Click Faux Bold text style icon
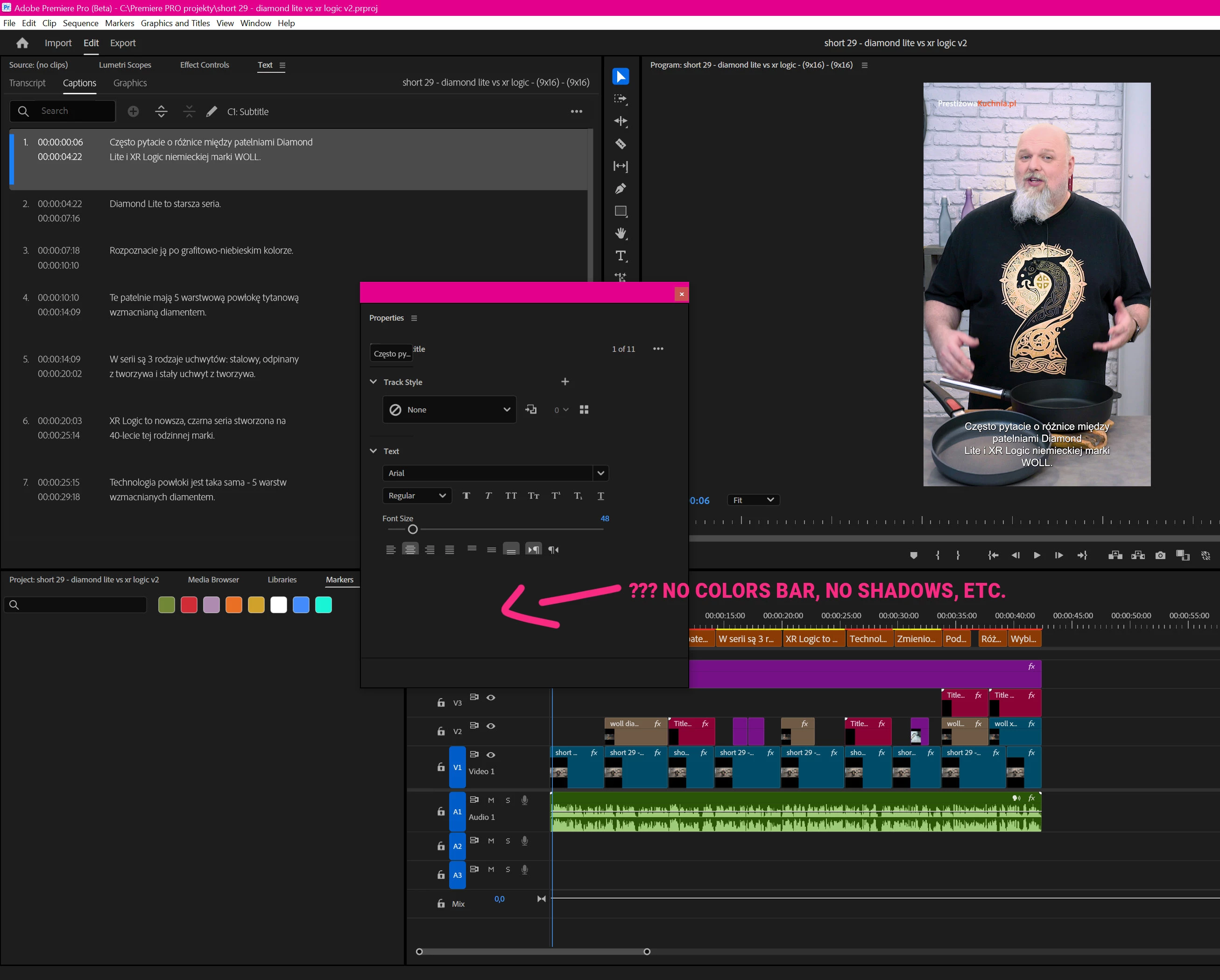This screenshot has width=1220, height=980. [466, 496]
